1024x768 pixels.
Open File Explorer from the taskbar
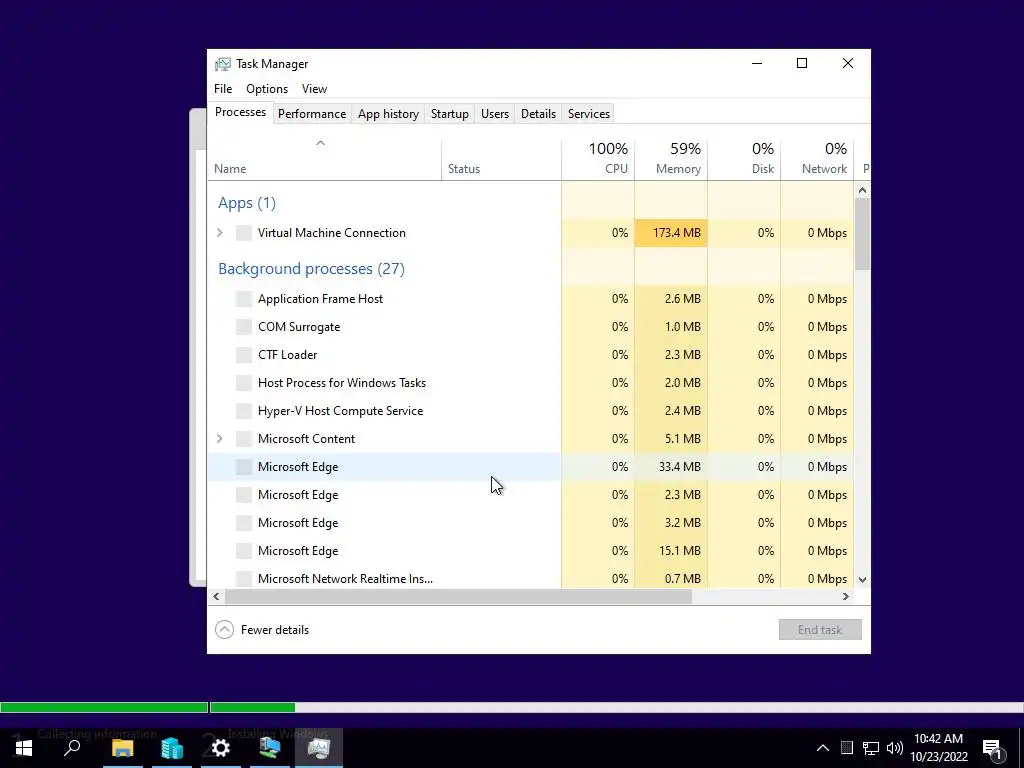[122, 748]
